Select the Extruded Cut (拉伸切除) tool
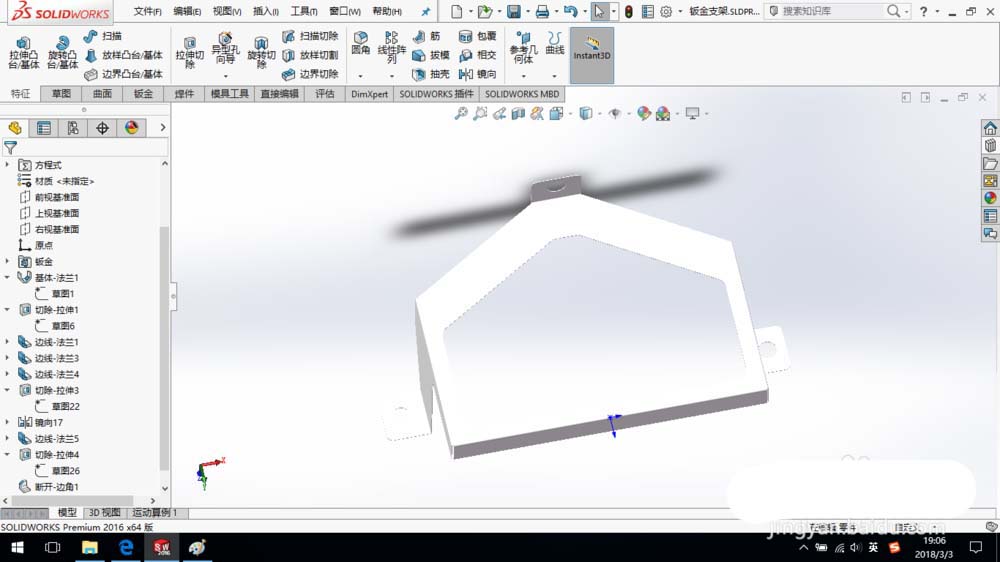Screen dimensions: 1000x562 (189, 52)
